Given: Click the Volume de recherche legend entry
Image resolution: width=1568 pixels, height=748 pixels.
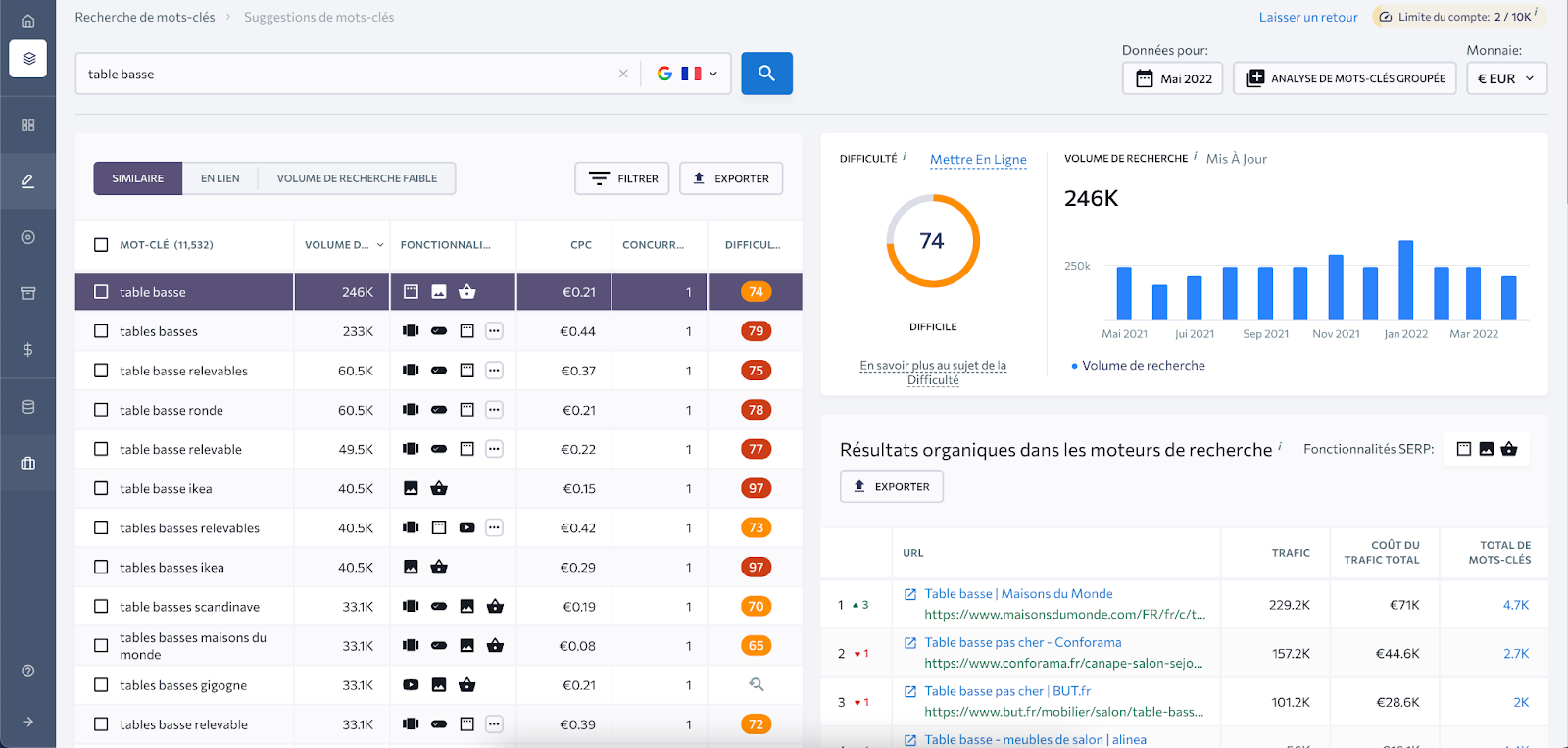Looking at the screenshot, I should click(1138, 365).
